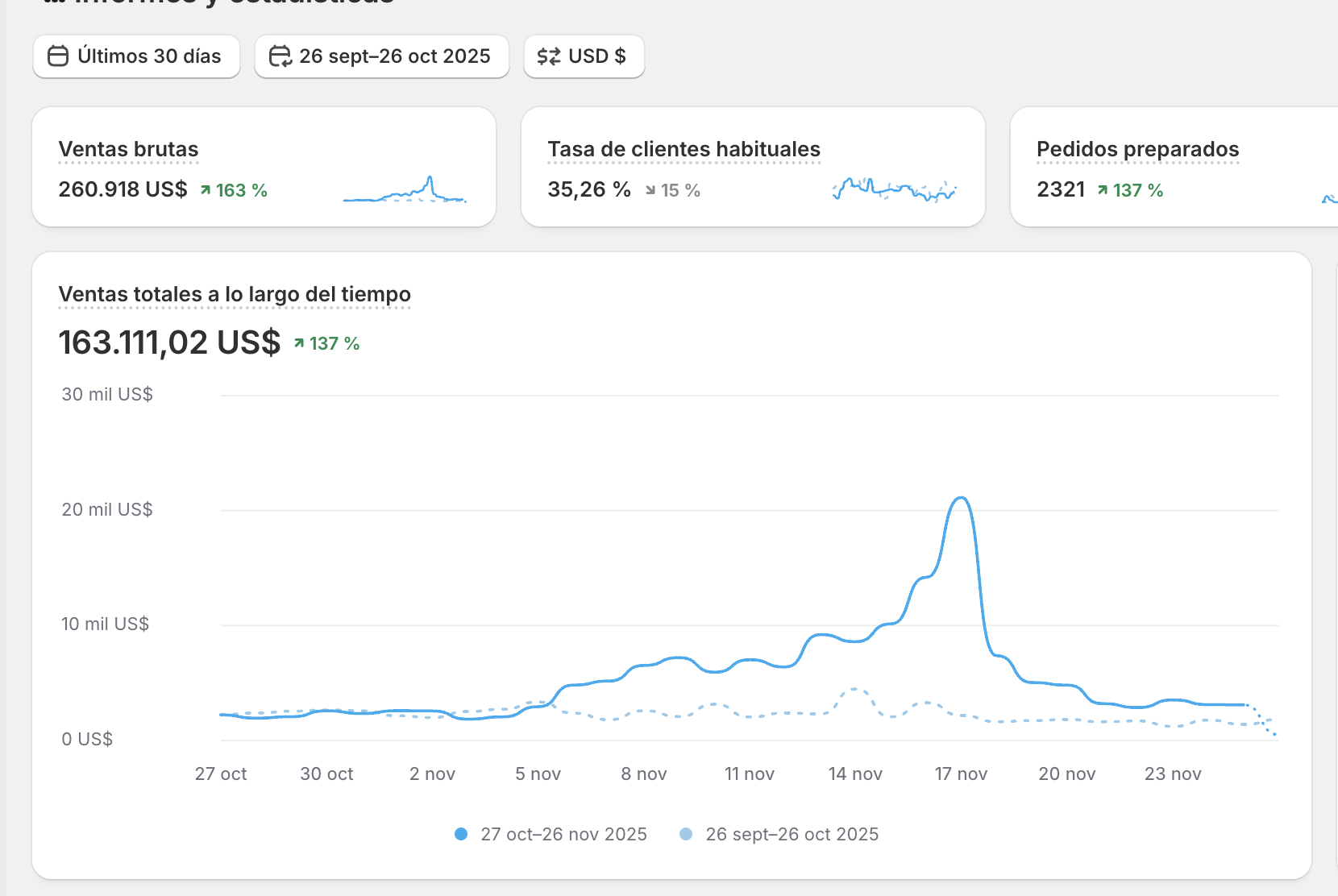Click the Tasa de clientes habituales sparkline

tap(894, 189)
